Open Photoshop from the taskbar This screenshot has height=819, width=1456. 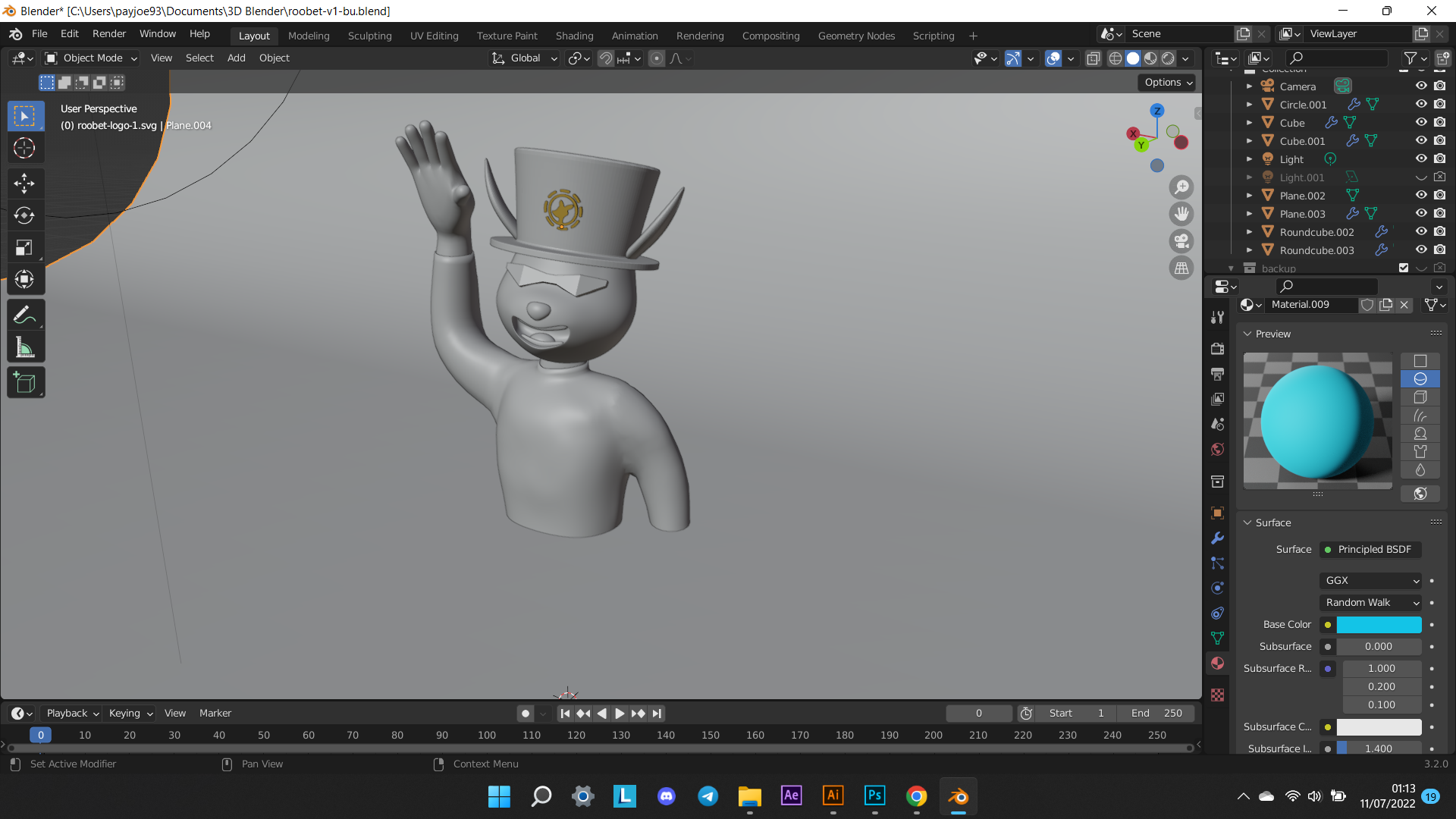[874, 795]
